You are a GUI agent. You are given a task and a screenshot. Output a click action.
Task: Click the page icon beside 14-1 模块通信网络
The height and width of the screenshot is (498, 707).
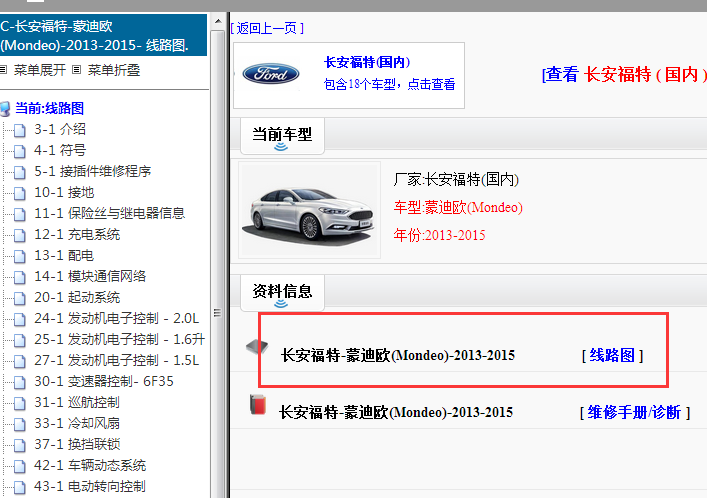pos(19,277)
